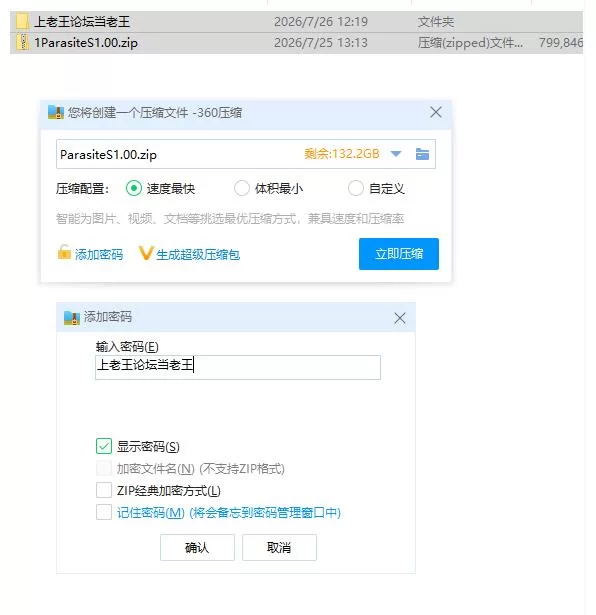Screen dimensions: 596x615
Task: Choose the 自定义 compression setting
Action: pyautogui.click(x=356, y=188)
